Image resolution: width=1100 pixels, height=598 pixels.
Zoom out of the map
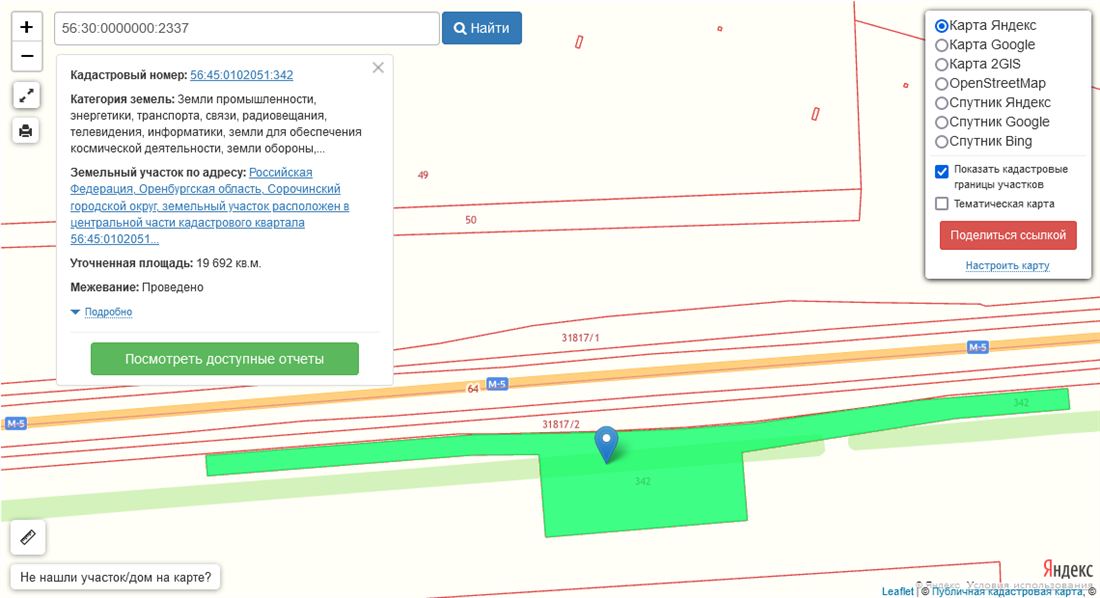click(x=27, y=57)
